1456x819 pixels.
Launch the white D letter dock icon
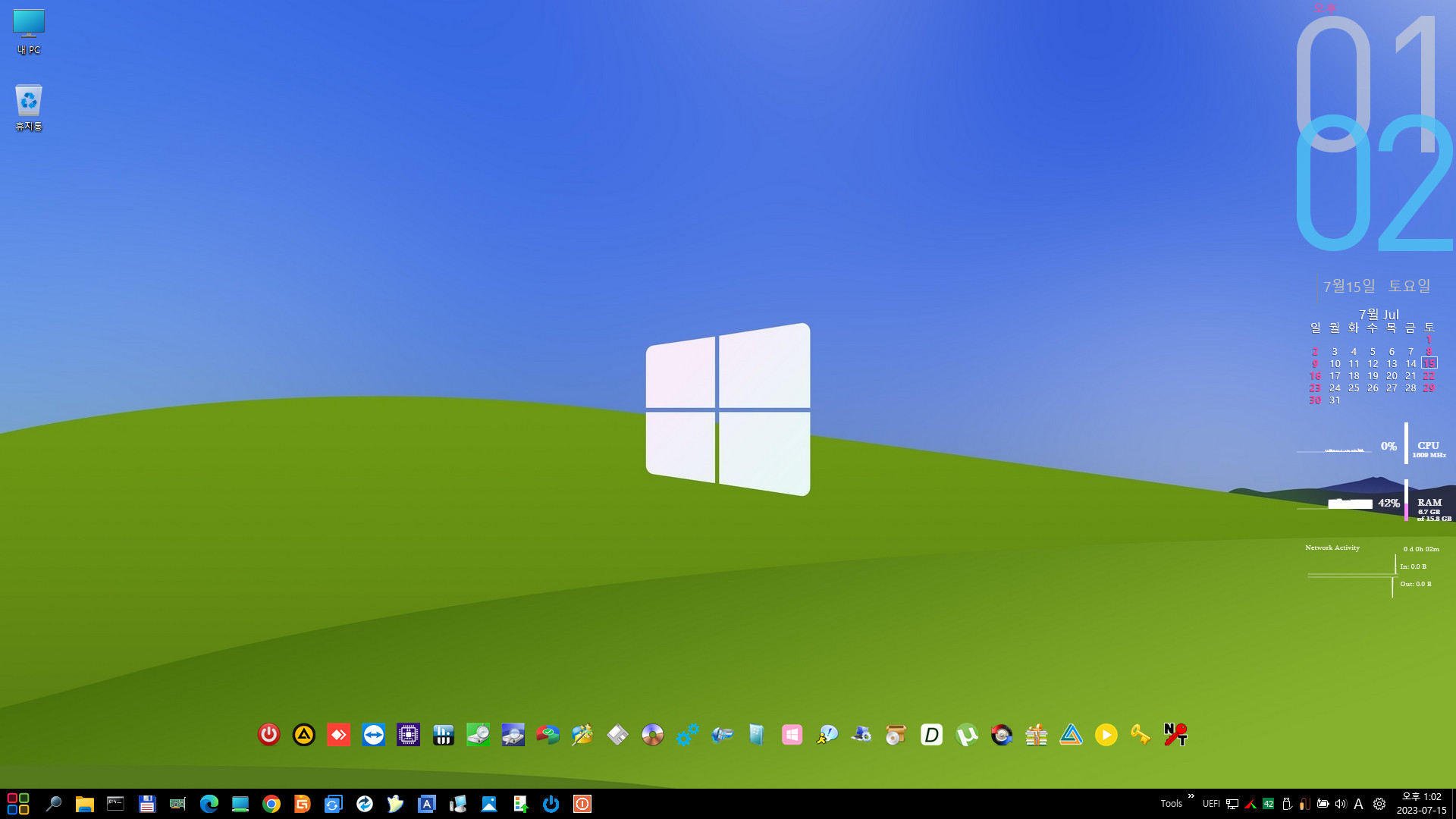(932, 734)
